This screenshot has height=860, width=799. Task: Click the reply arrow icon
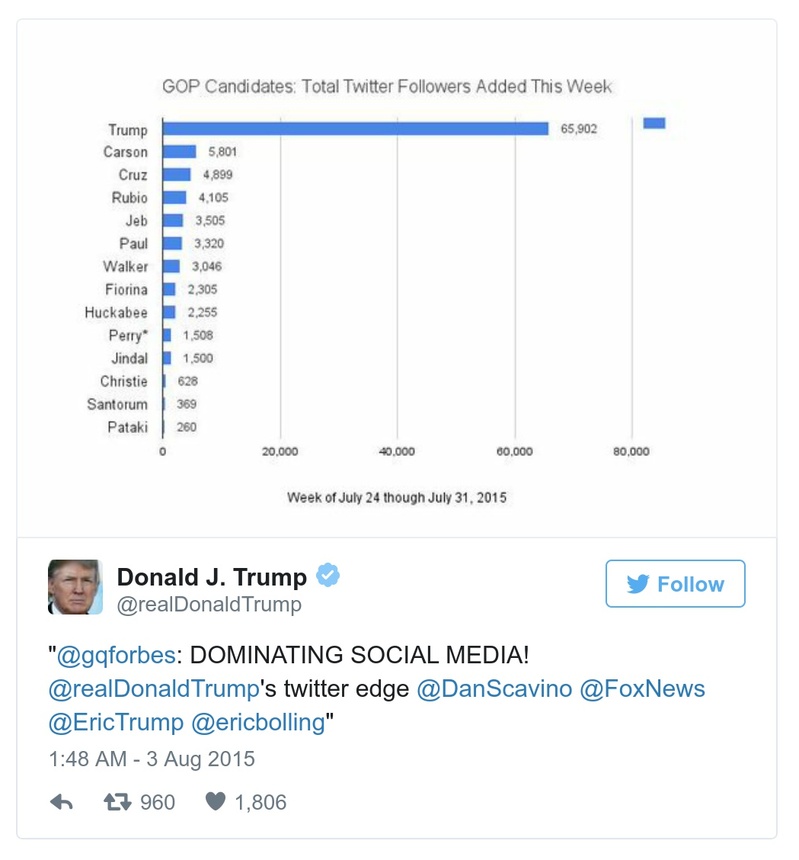coord(62,802)
